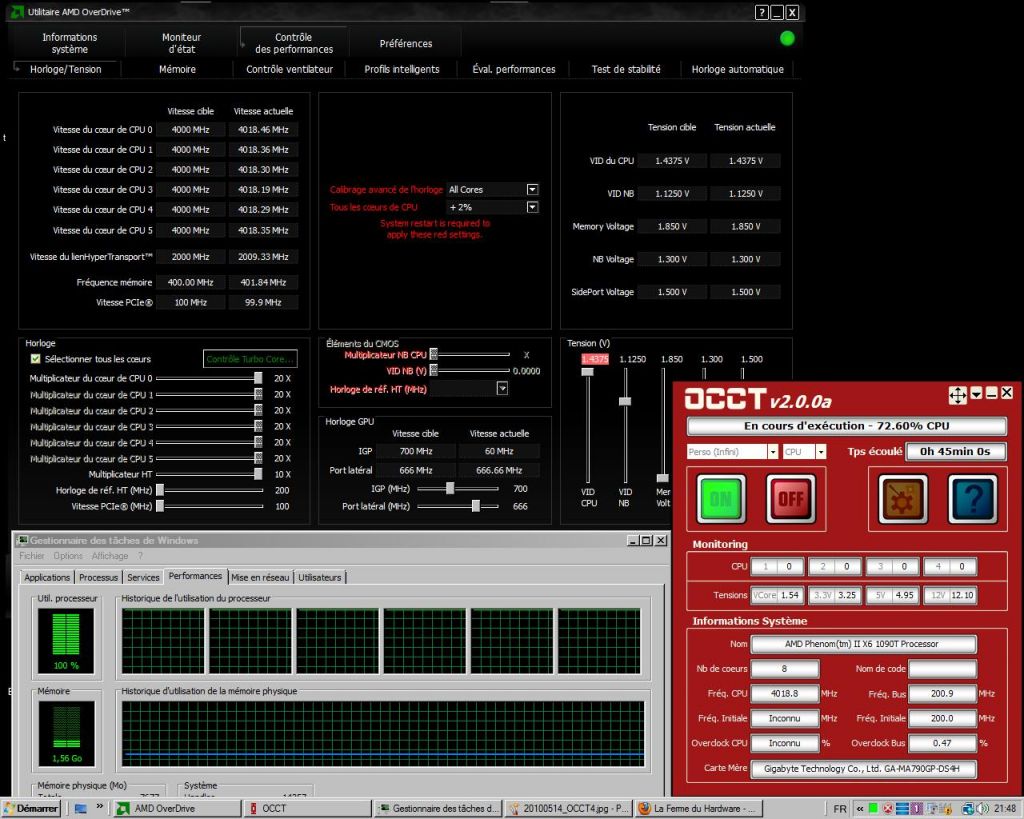This screenshot has height=819, width=1024.
Task: Open Moniteur d'état tab
Action: pyautogui.click(x=182, y=43)
